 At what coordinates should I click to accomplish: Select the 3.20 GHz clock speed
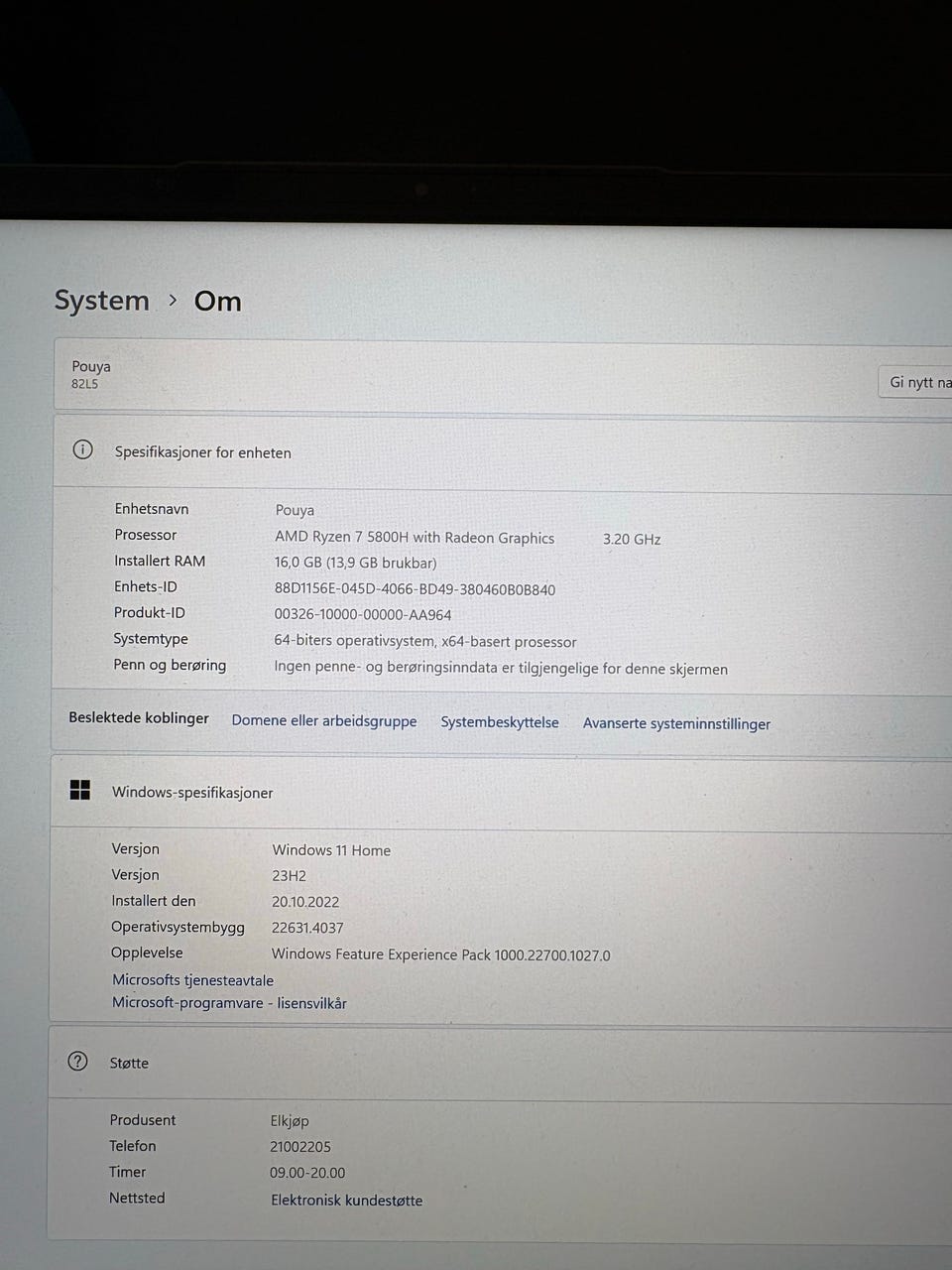tap(632, 539)
